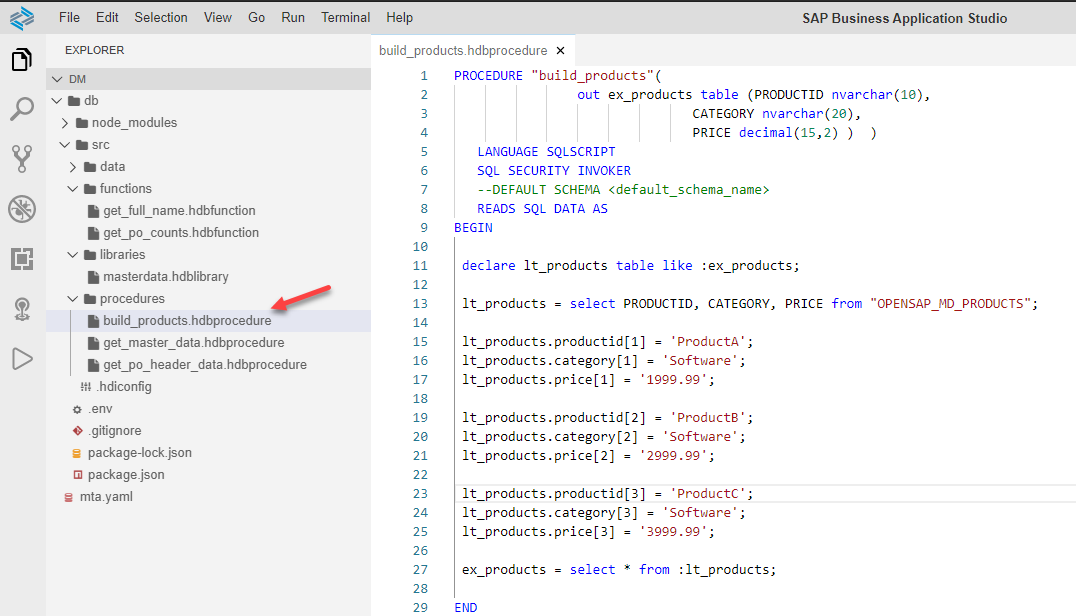Open get_full_name.hdbfunction in explorer
Screen dimensions: 1076x616
coord(179,211)
